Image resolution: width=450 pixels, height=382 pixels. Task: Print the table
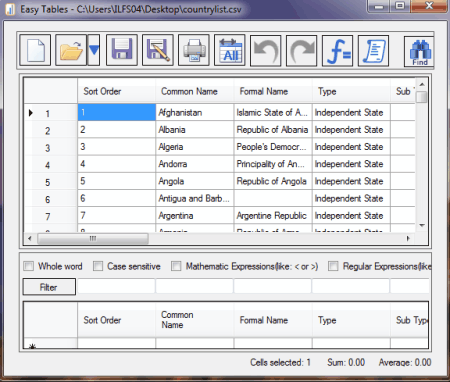pyautogui.click(x=194, y=50)
